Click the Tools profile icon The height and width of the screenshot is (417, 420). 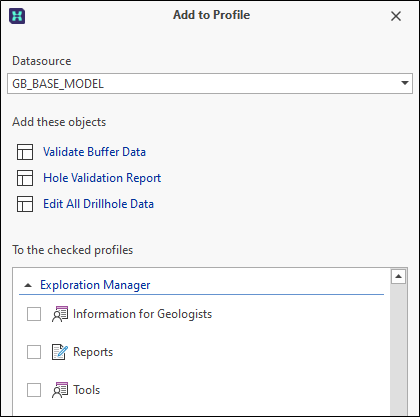point(60,390)
